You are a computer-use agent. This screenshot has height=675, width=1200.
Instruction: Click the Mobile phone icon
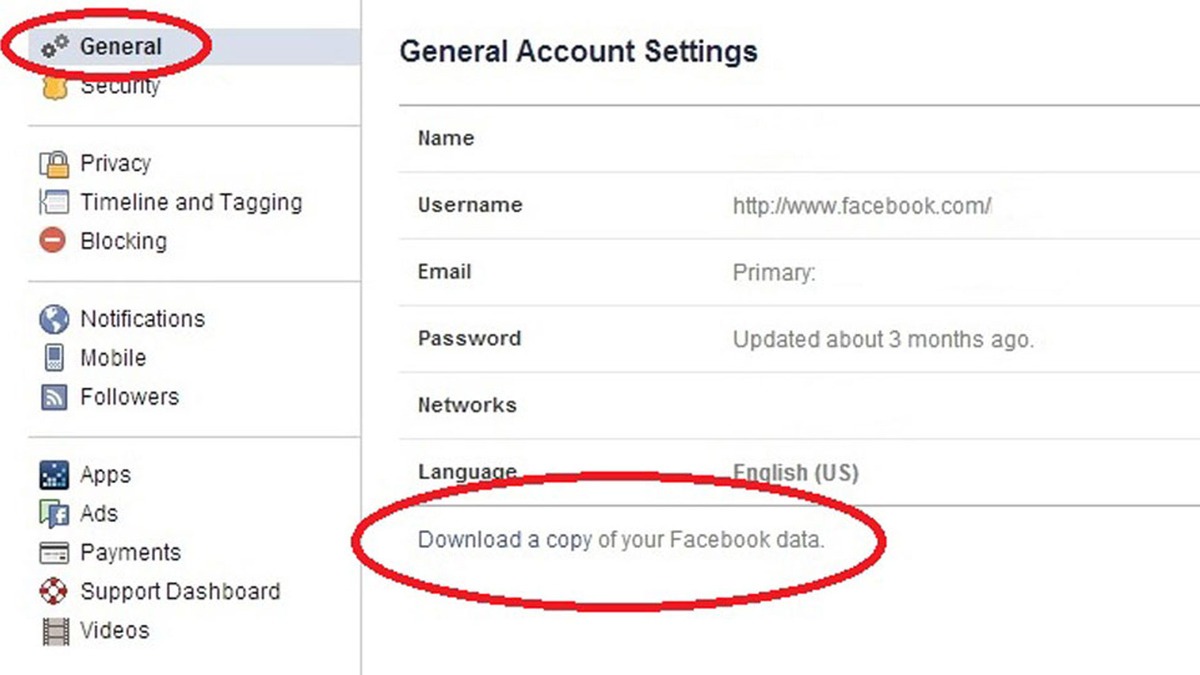54,358
